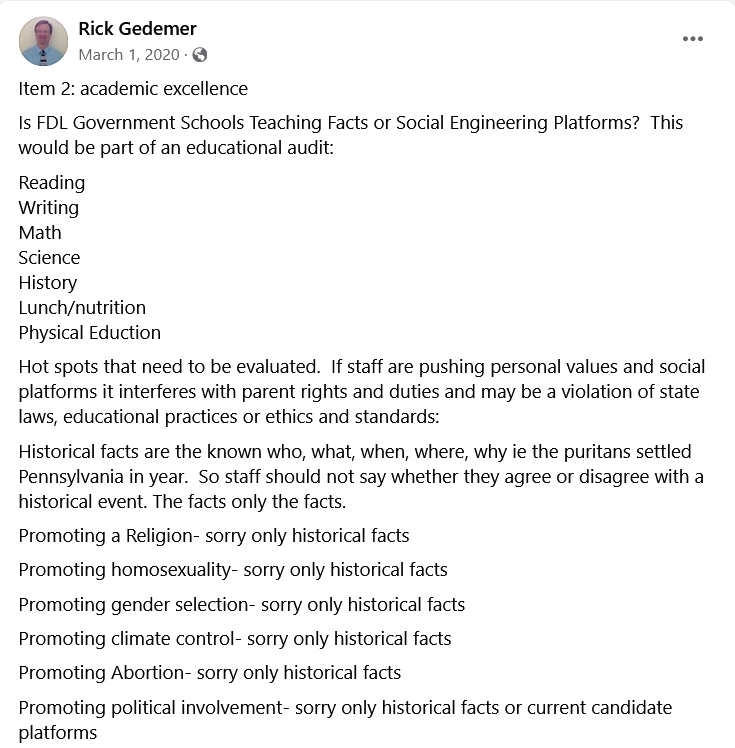The image size is (735, 748).
Task: Click the word "History" in the list
Action: click(x=48, y=283)
